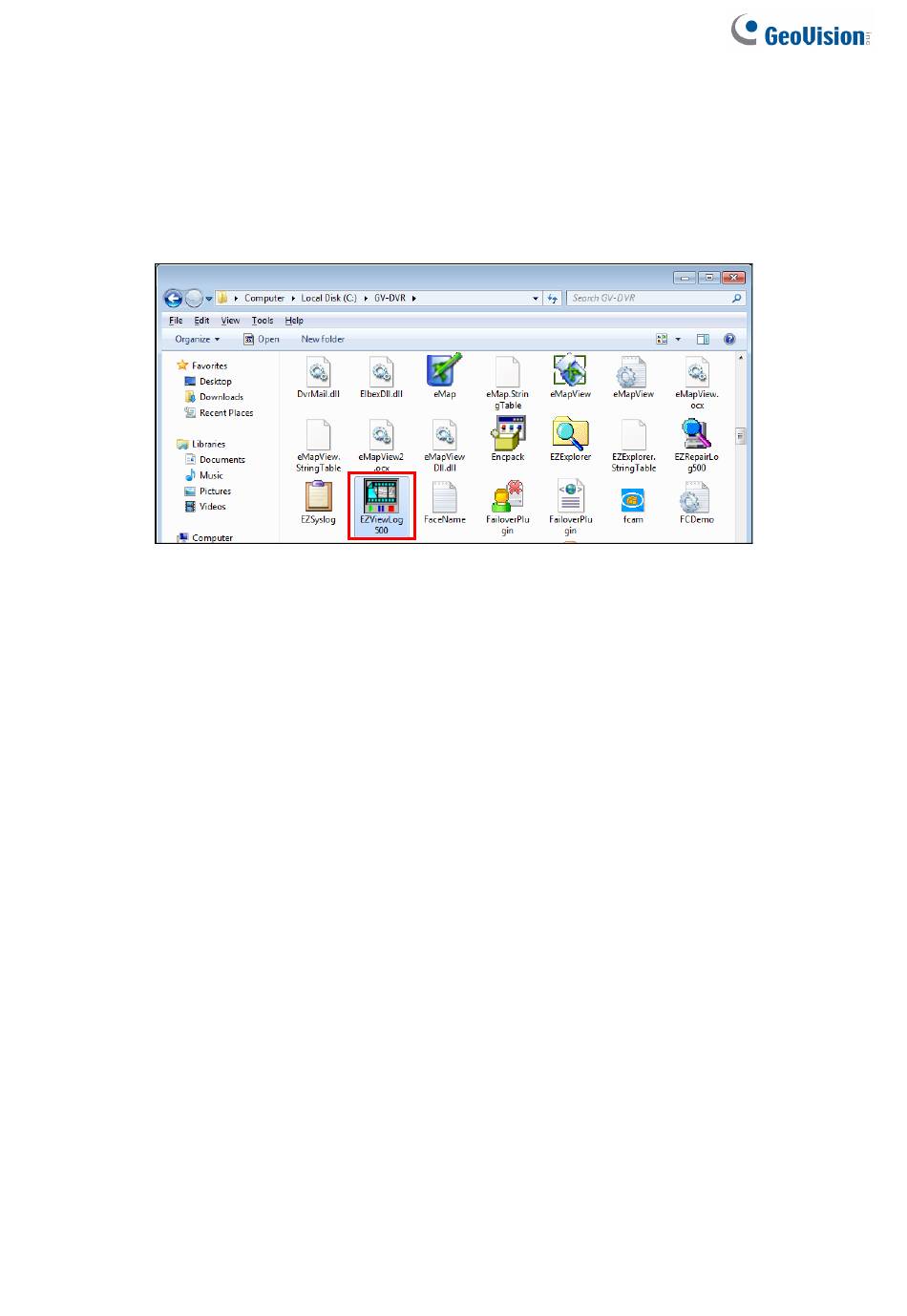Click GV-DVR in the address path

390,299
